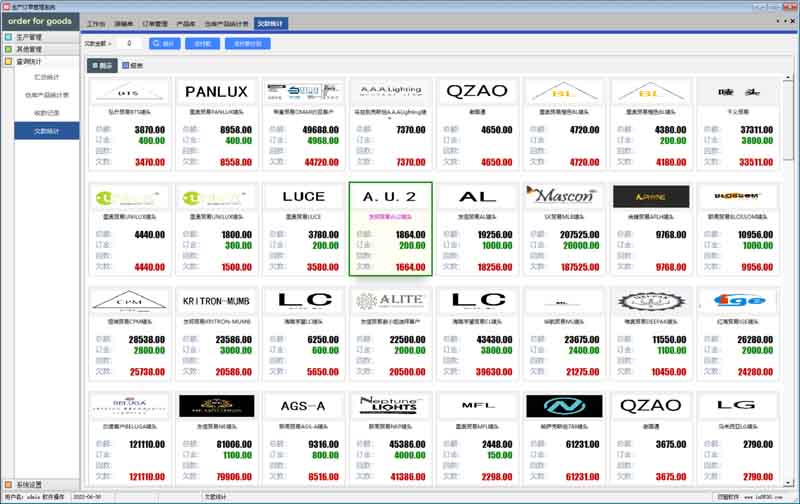Click the list view icon beside the card view tab
The width and height of the screenshot is (800, 504).
coord(126,65)
